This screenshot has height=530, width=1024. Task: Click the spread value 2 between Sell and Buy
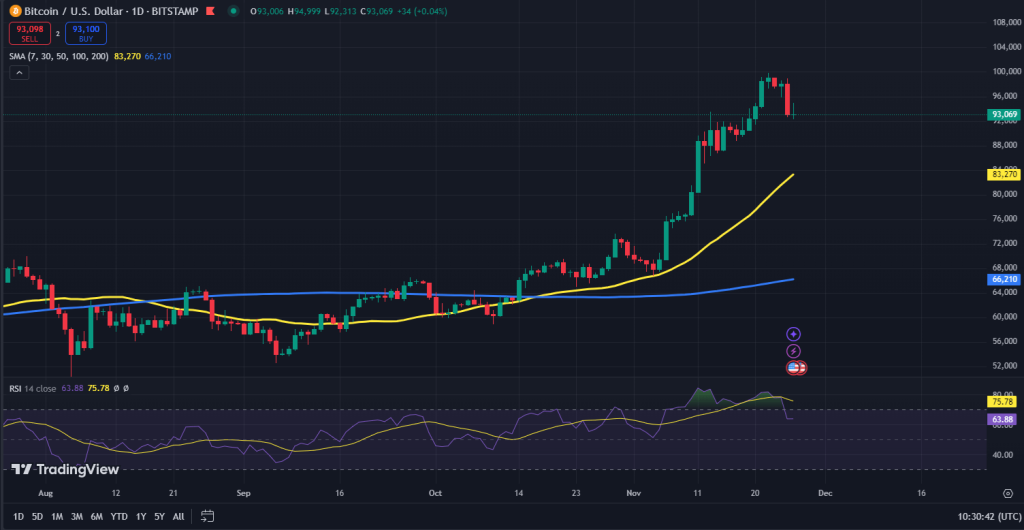pyautogui.click(x=57, y=33)
